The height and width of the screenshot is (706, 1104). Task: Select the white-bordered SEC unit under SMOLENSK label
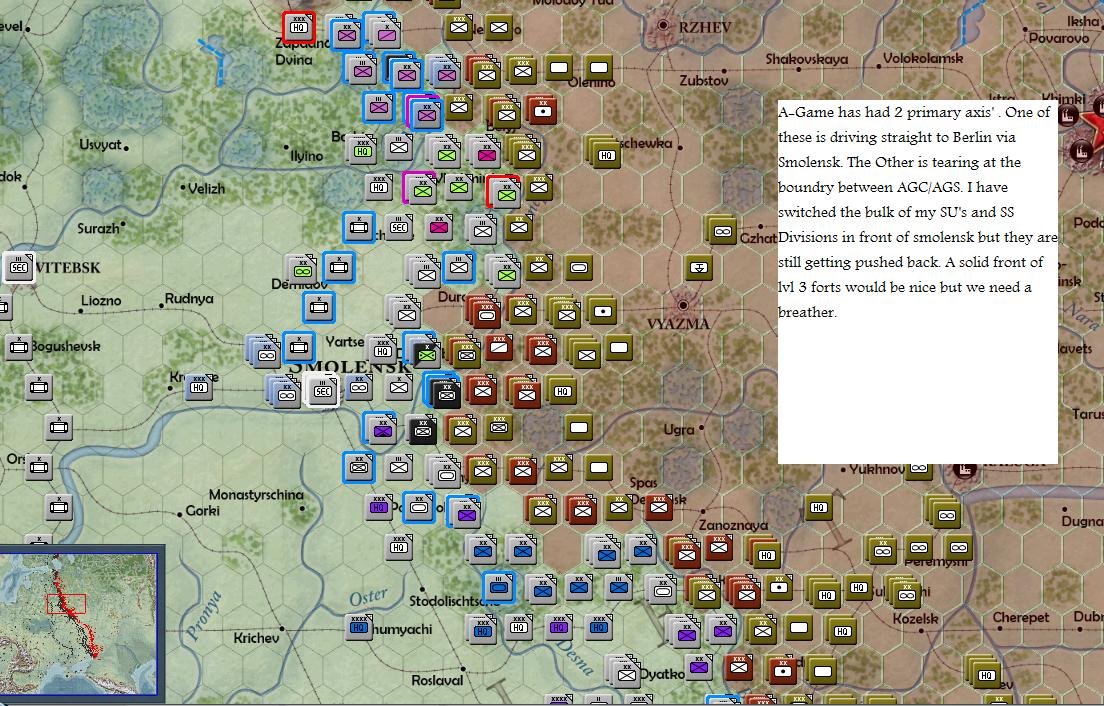(322, 391)
